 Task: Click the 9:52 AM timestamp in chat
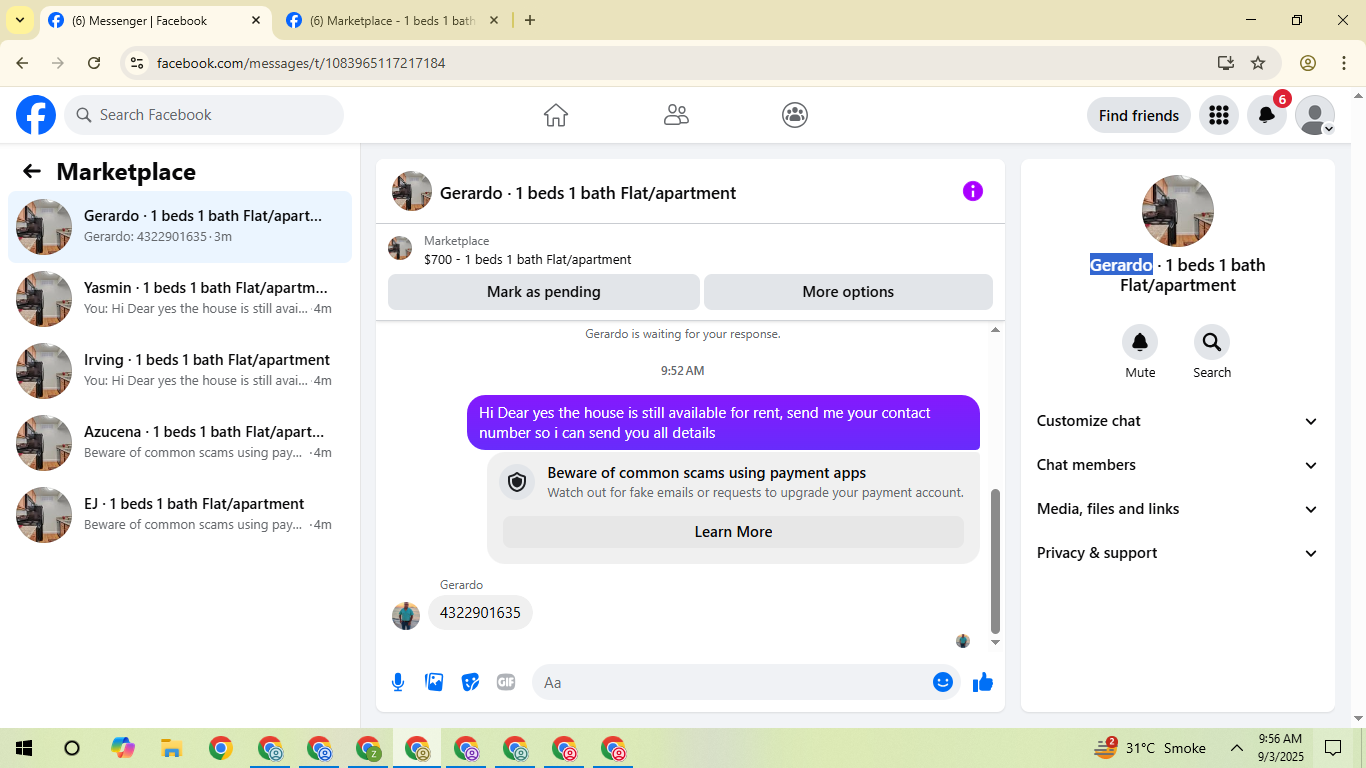[x=682, y=370]
